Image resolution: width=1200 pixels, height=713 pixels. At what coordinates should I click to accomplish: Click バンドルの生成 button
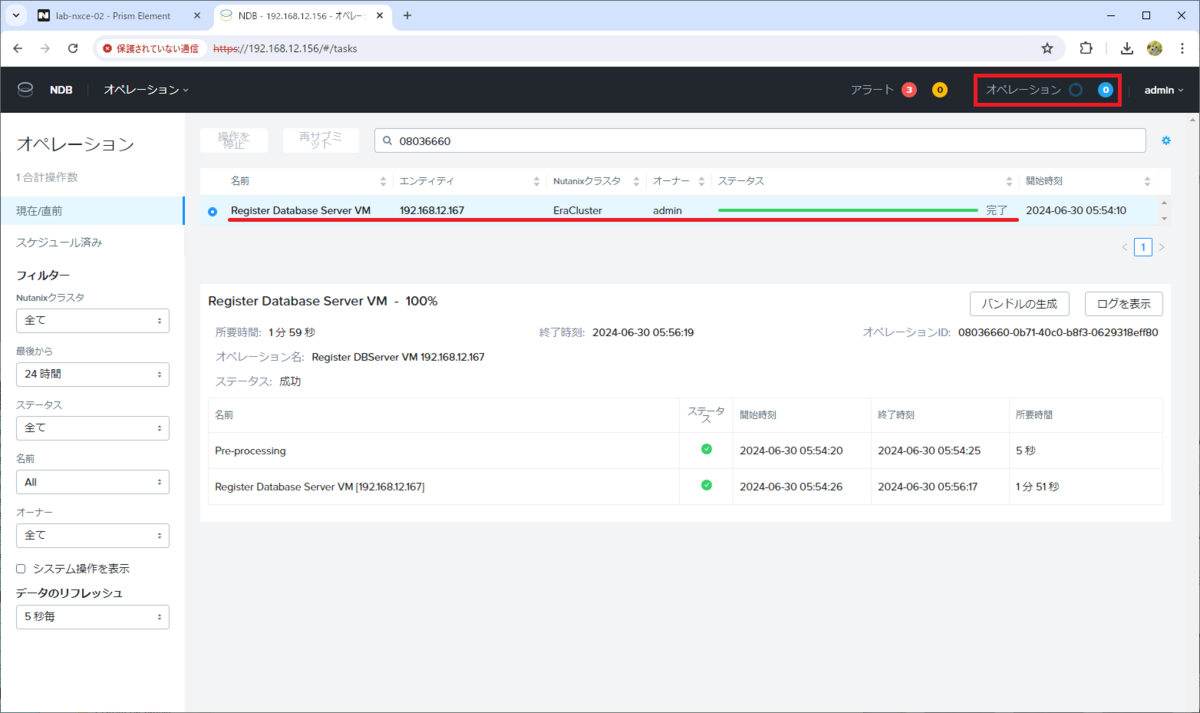pyautogui.click(x=1020, y=303)
